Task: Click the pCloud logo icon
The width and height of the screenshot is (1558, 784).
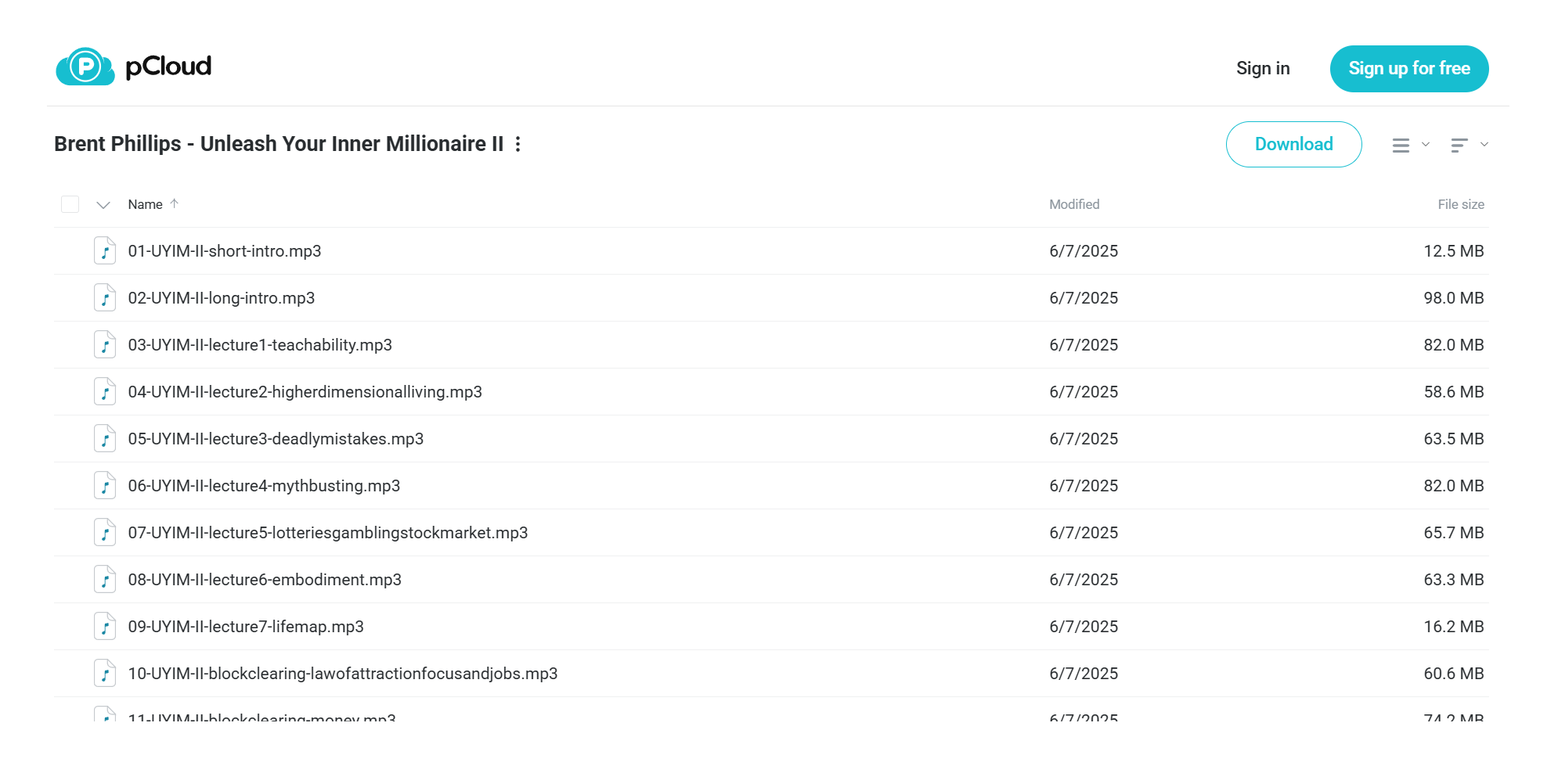Action: pyautogui.click(x=85, y=67)
